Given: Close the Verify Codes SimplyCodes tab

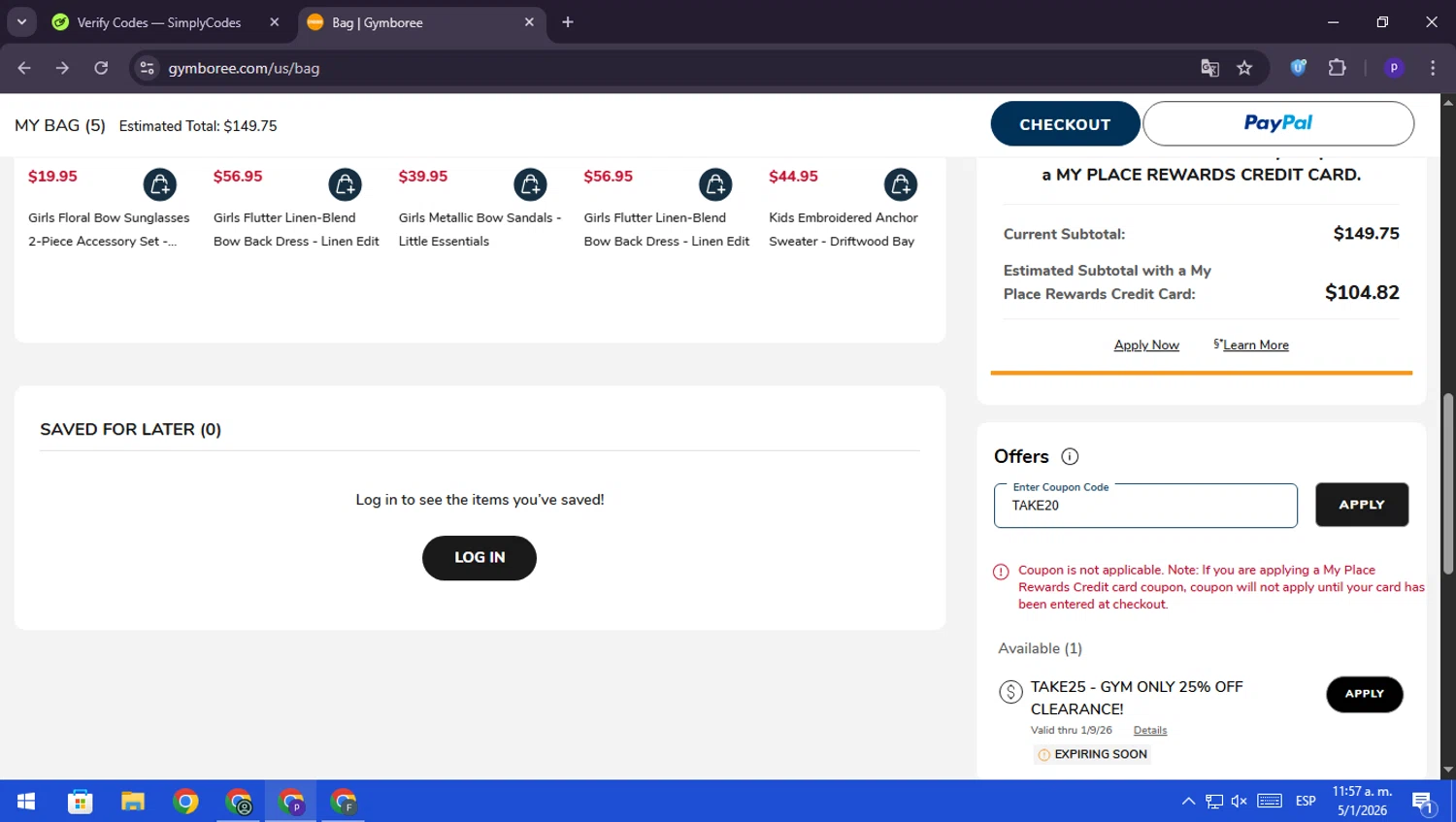Looking at the screenshot, I should click(275, 22).
